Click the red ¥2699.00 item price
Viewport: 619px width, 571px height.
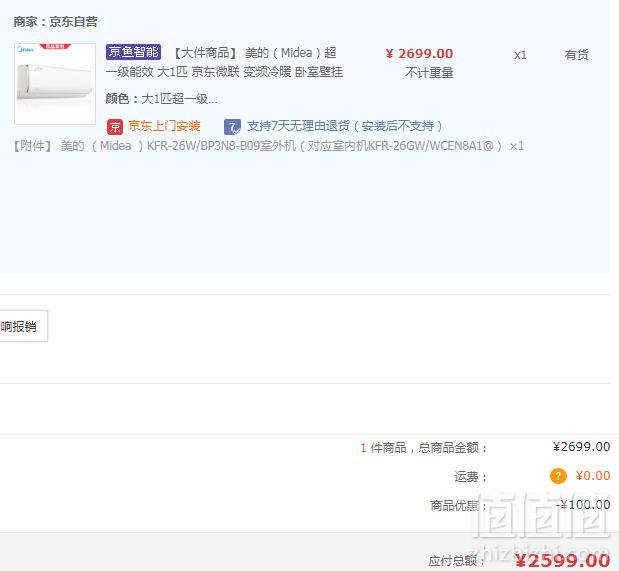click(x=419, y=54)
